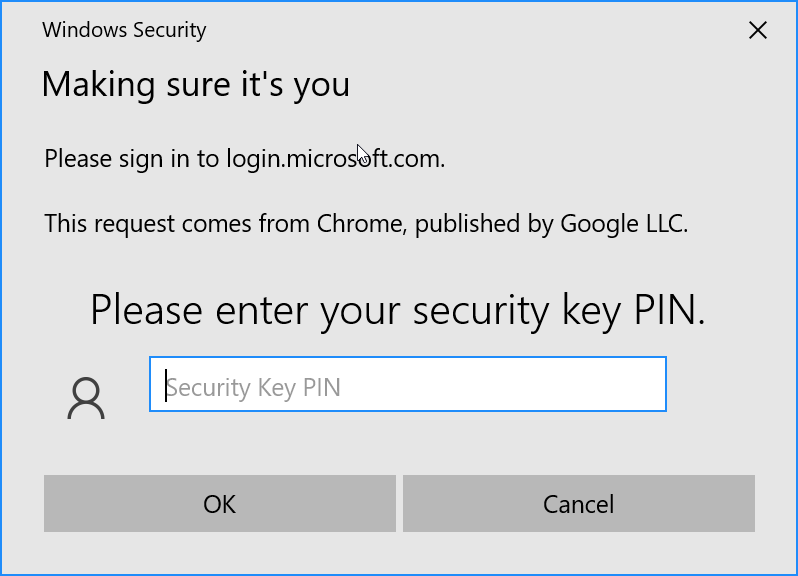Click the 'Windows Security' title text
The width and height of the screenshot is (798, 576).
124,30
